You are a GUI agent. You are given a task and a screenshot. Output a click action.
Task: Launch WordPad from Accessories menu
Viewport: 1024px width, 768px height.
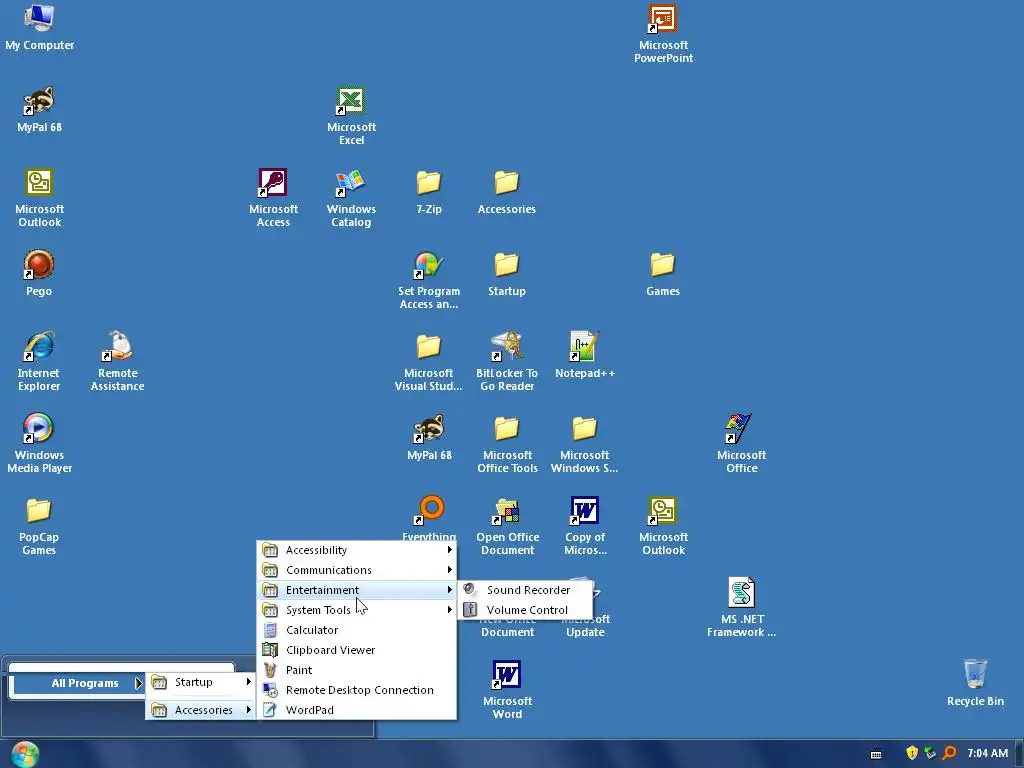(357, 710)
